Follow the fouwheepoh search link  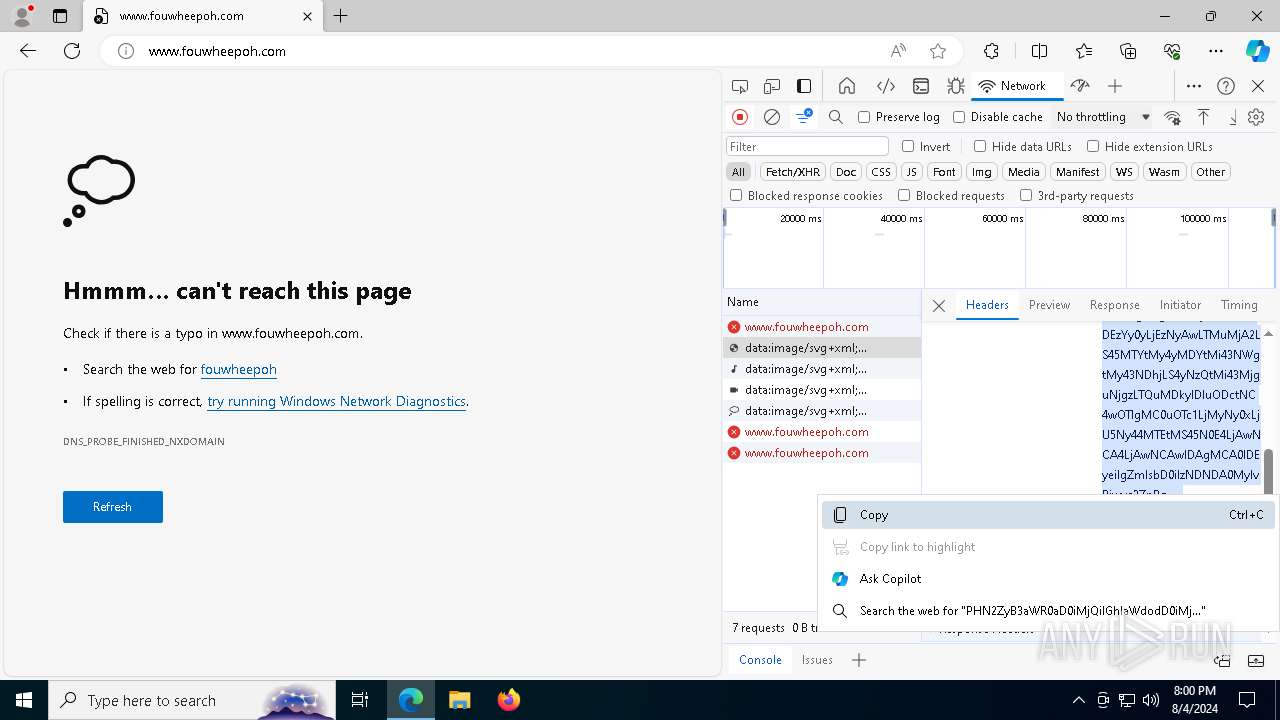click(238, 369)
